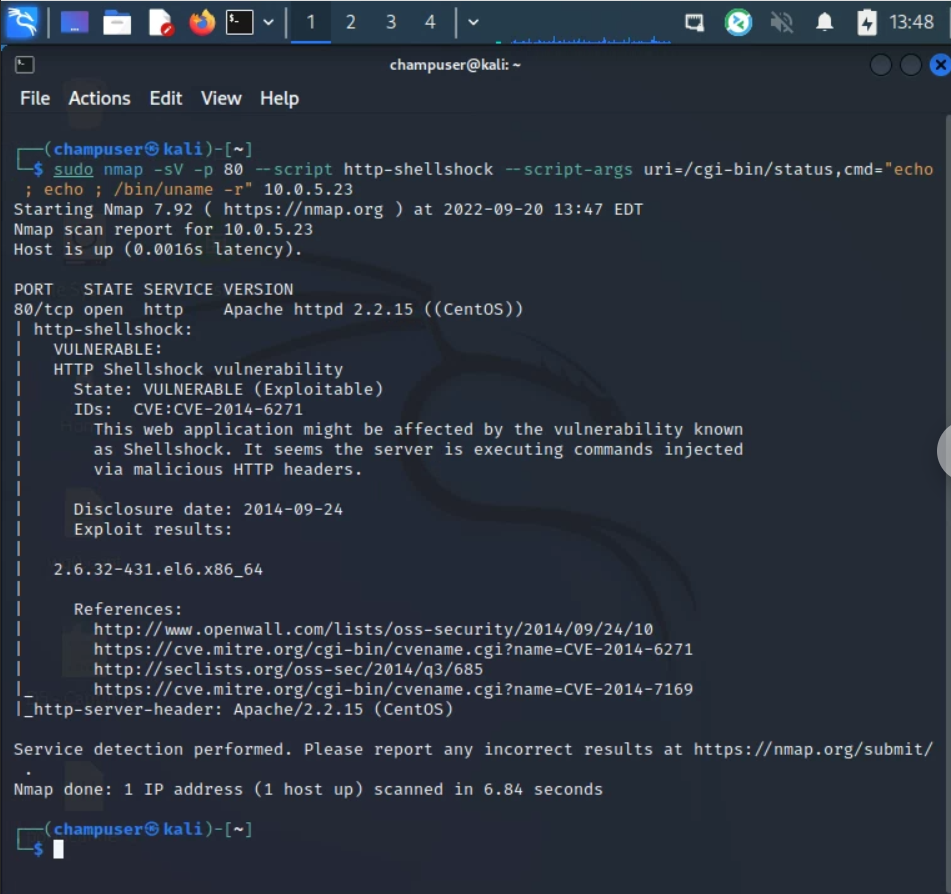Viewport: 951px width, 894px height.
Task: Click the show desktop panel icon
Action: tap(75, 22)
